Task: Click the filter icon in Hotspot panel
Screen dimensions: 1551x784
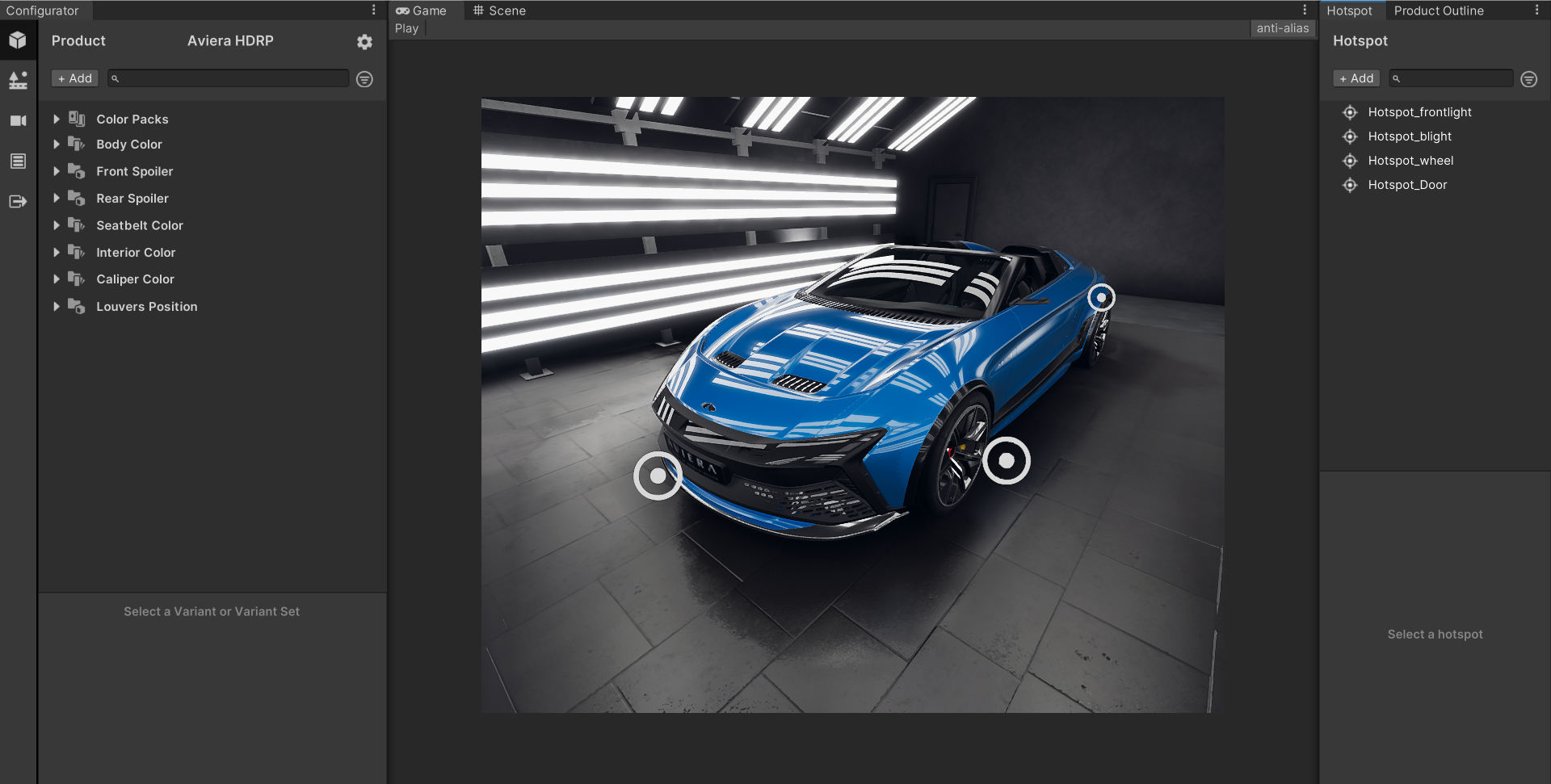Action: click(1528, 79)
